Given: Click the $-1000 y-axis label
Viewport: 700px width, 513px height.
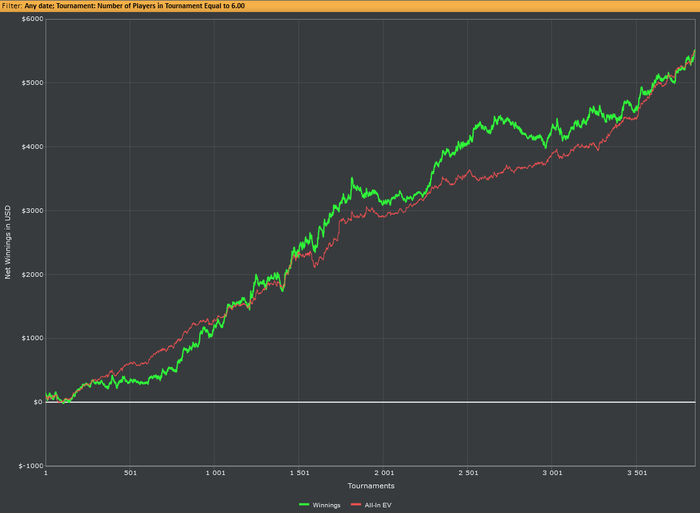Looking at the screenshot, I should click(31, 466).
